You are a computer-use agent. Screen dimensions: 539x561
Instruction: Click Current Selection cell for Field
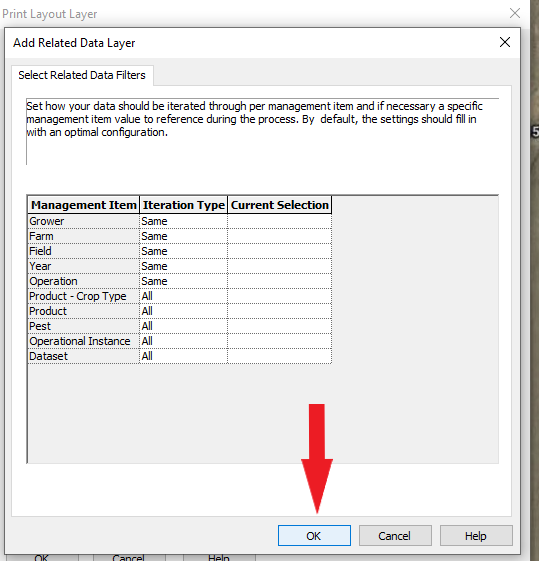pos(279,251)
